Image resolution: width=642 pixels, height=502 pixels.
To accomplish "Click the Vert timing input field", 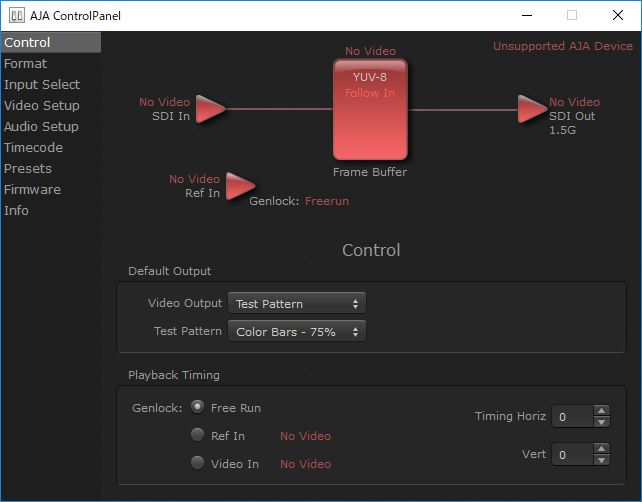I will click(x=573, y=455).
